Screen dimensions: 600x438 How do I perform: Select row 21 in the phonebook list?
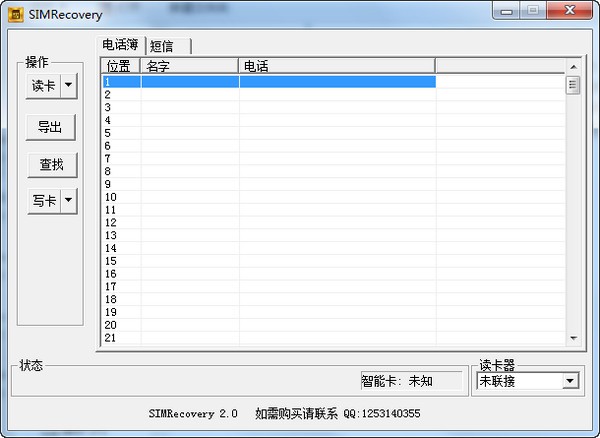click(269, 338)
